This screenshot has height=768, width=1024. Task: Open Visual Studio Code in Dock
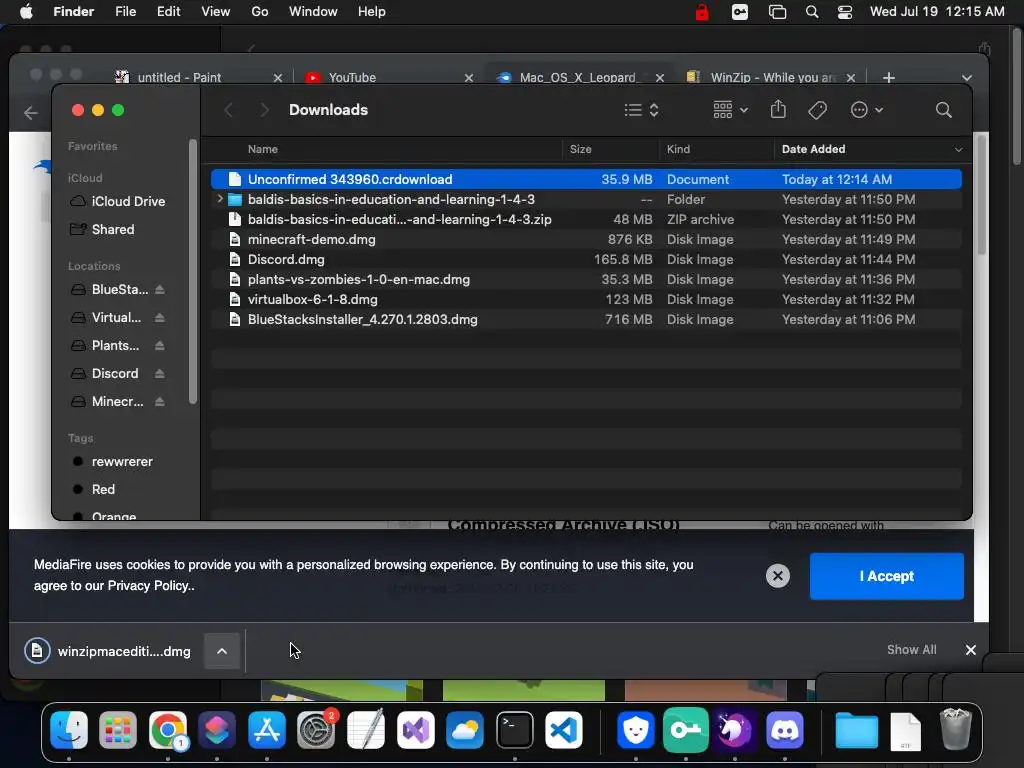point(564,729)
